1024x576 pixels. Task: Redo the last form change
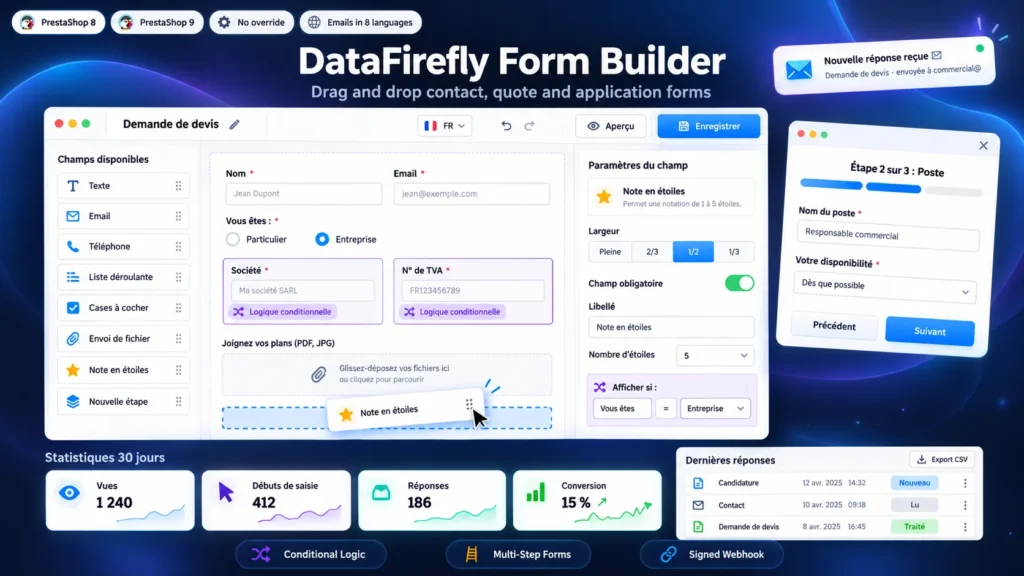(530, 125)
